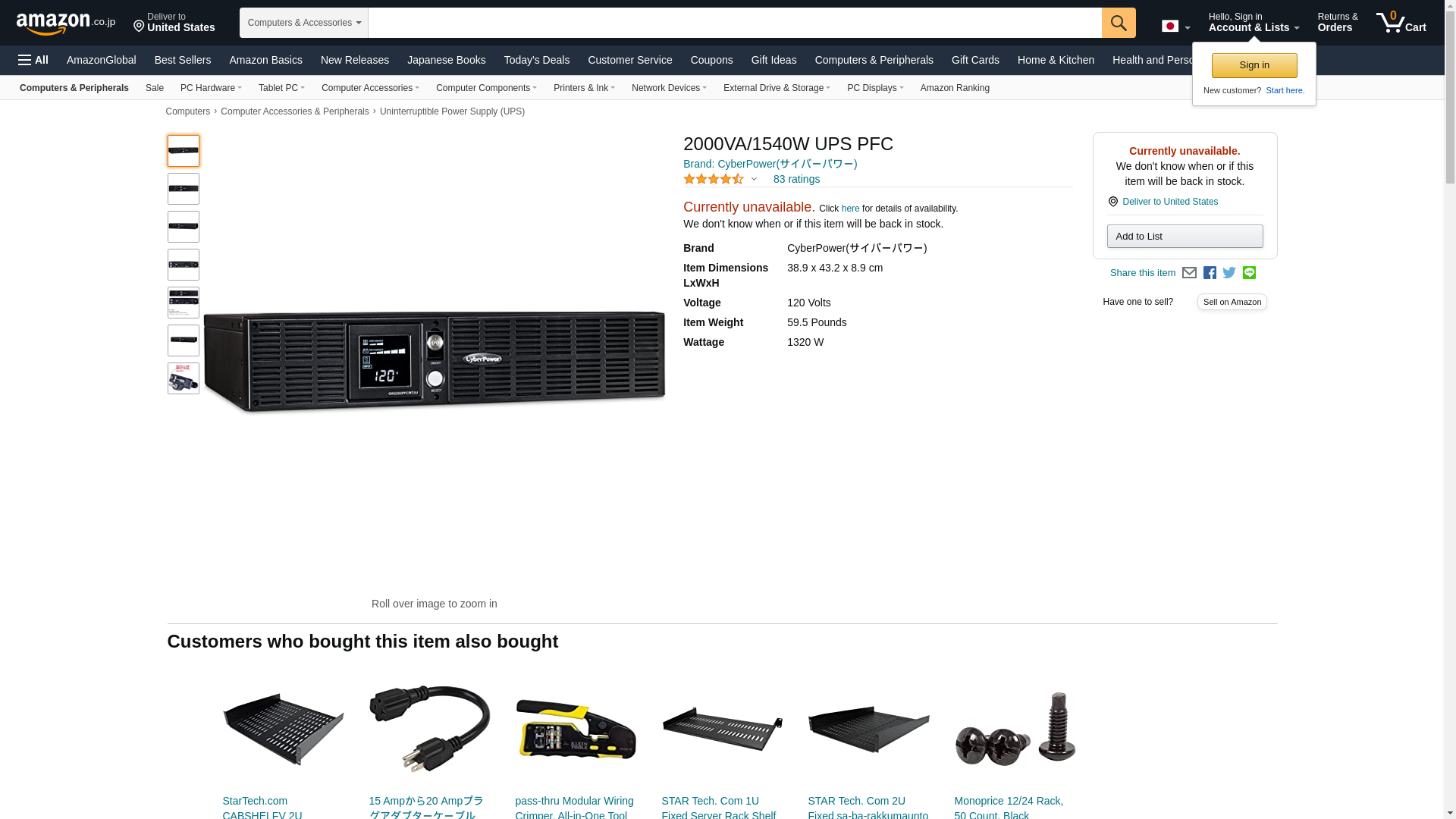The height and width of the screenshot is (819, 1456).
Task: Click the yellow Sign in button
Action: pos(1254,65)
